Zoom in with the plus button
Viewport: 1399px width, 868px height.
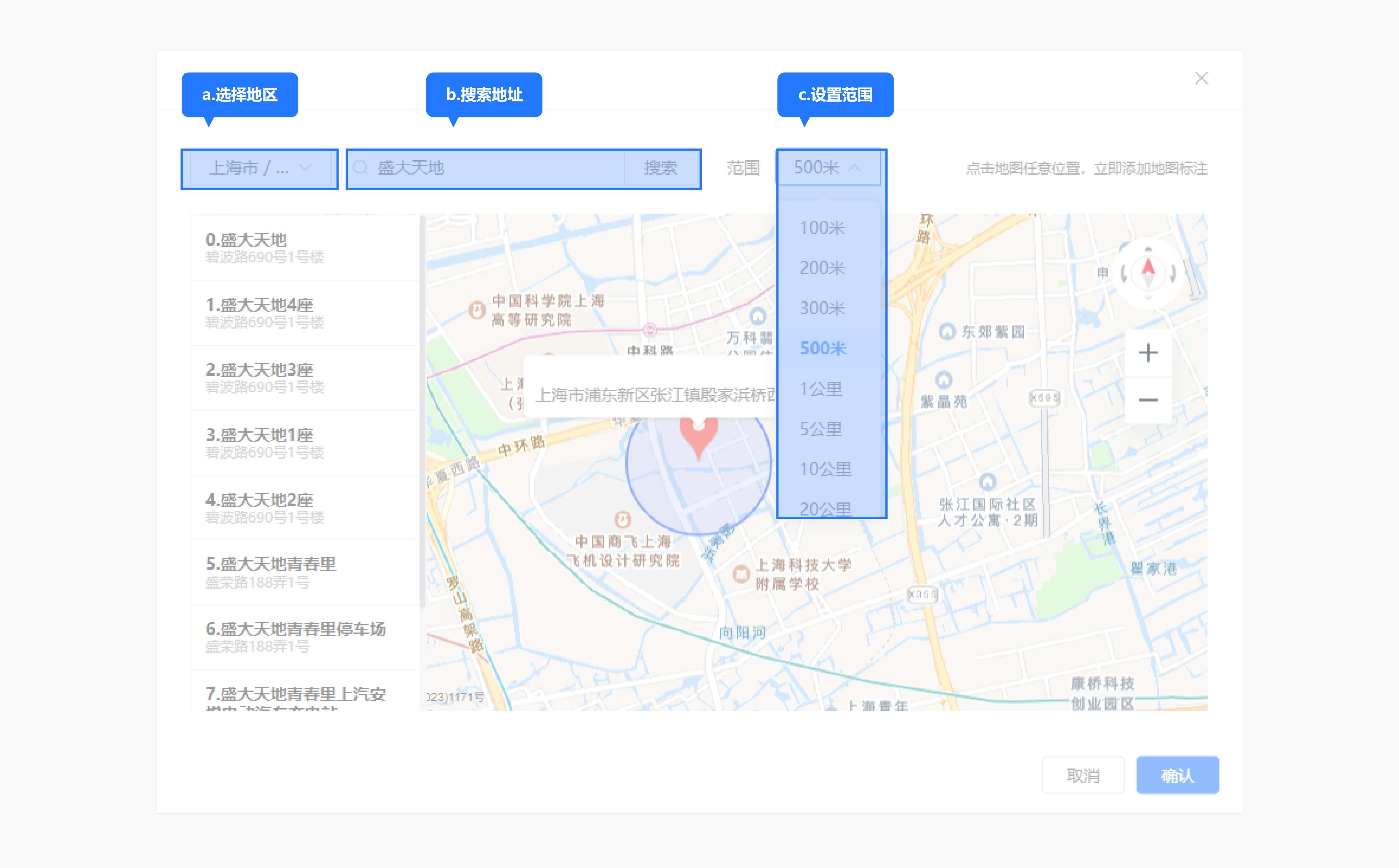point(1148,353)
